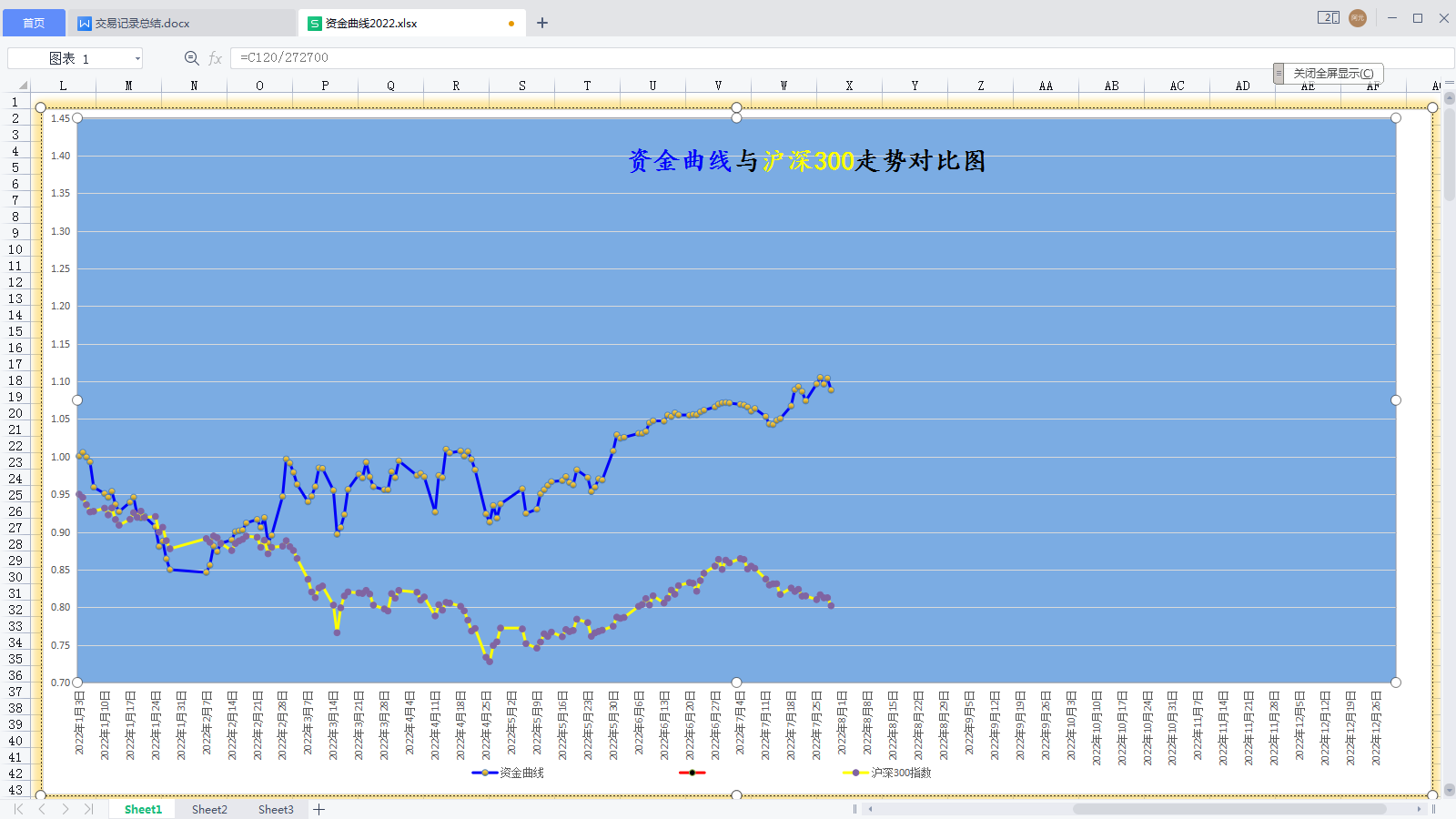Minimize the WPS window
This screenshot has height=819, width=1456.
1392,18
